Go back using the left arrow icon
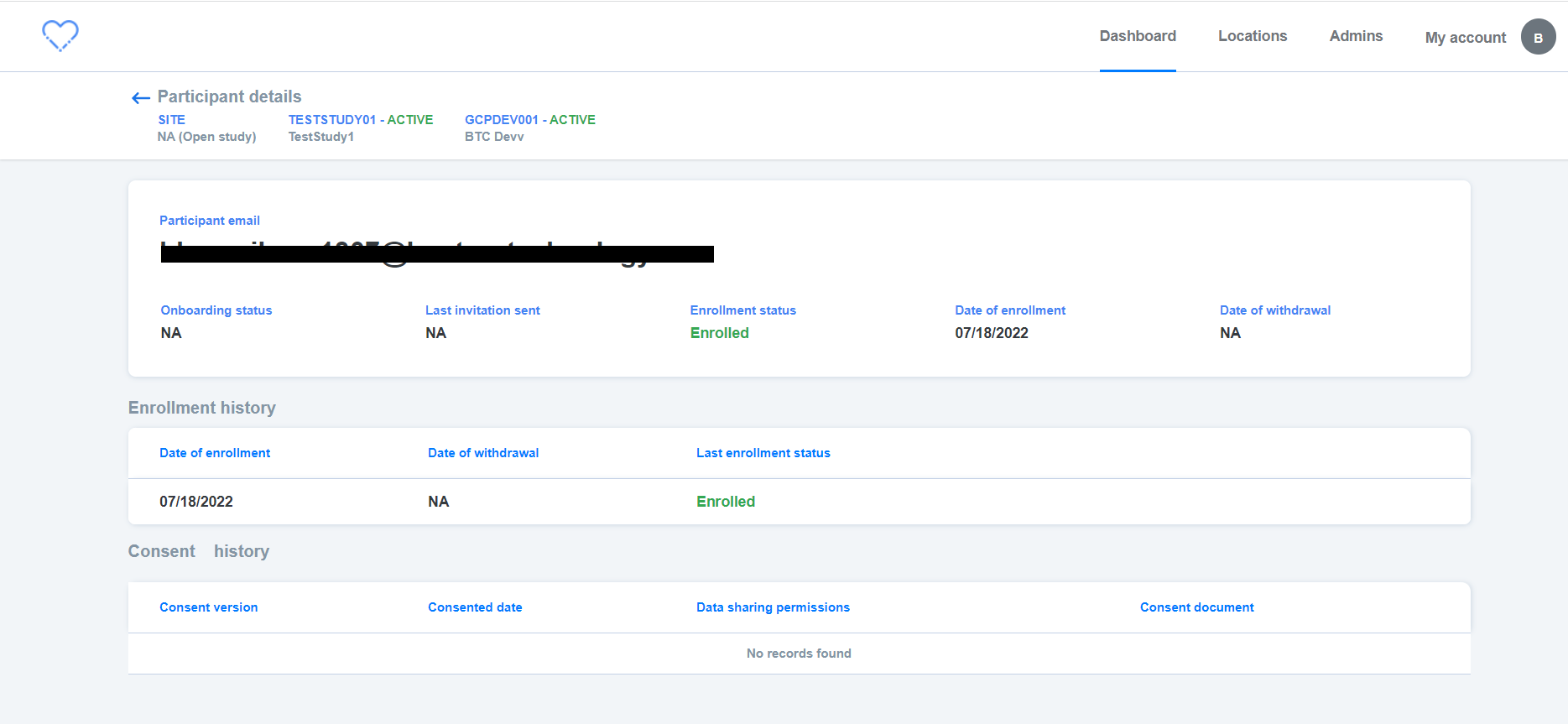1568x724 pixels. (141, 98)
